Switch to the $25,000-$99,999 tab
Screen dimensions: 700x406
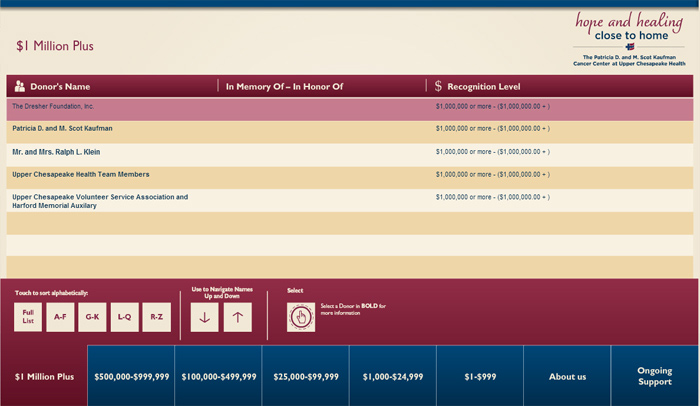pos(306,376)
